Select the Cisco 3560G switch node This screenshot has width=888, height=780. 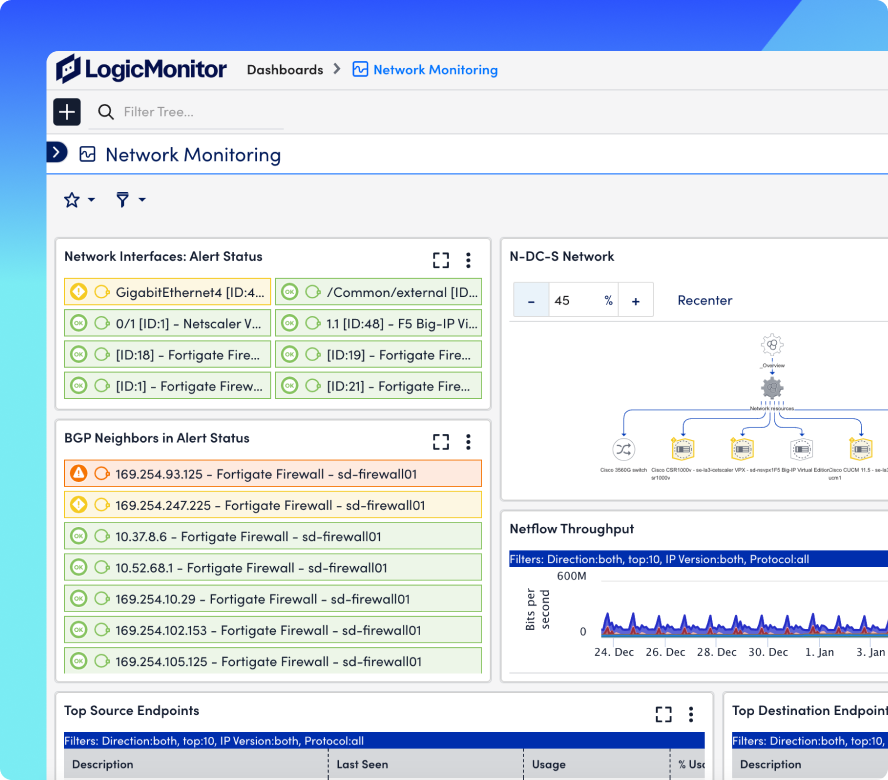624,450
